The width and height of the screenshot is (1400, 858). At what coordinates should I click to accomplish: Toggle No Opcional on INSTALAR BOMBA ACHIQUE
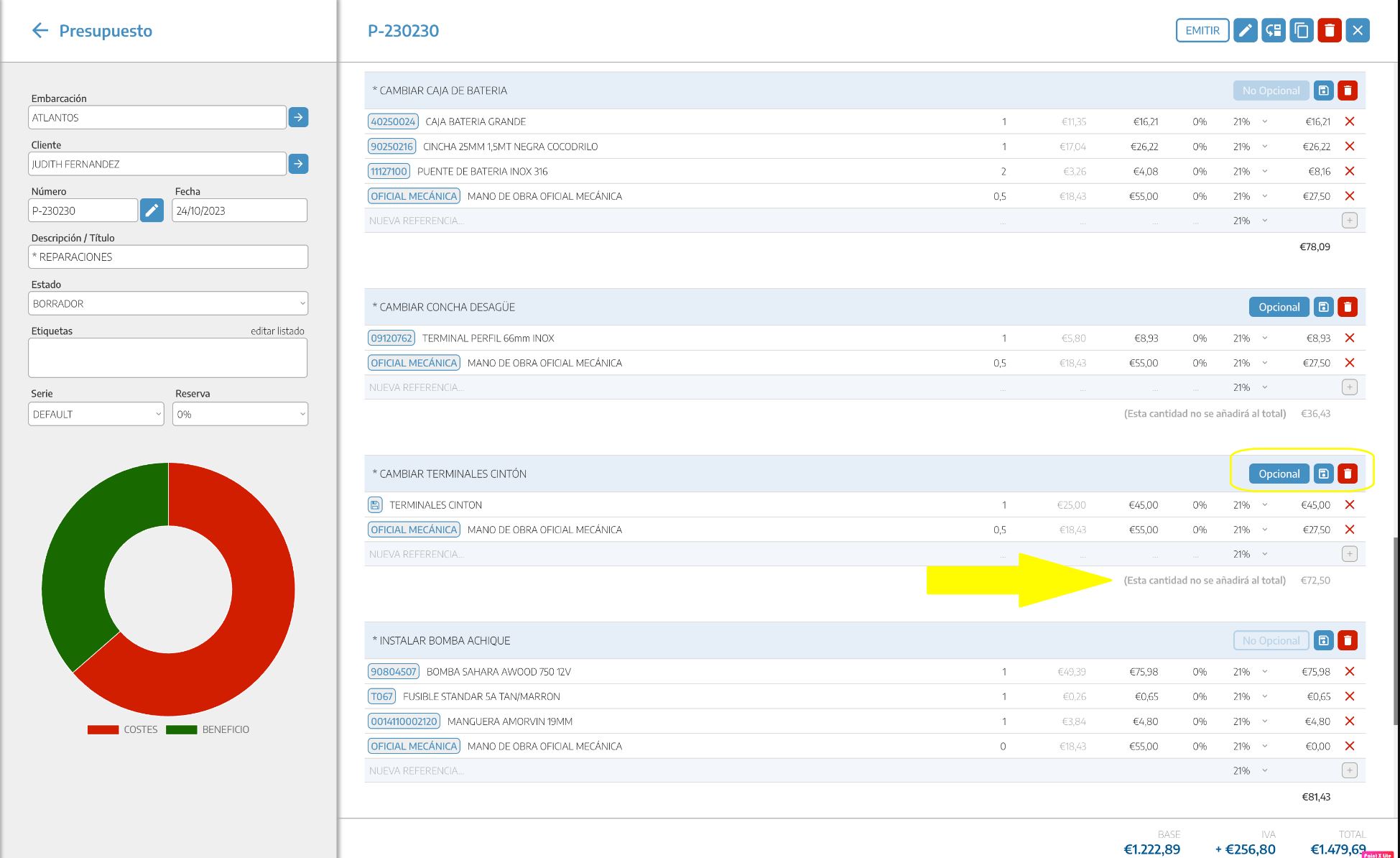[x=1270, y=640]
